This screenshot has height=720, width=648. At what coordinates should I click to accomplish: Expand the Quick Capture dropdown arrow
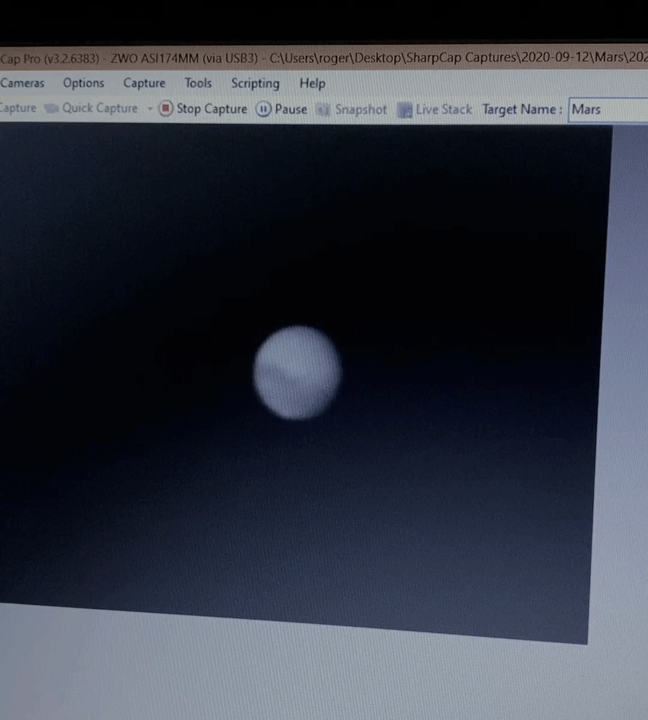click(149, 109)
